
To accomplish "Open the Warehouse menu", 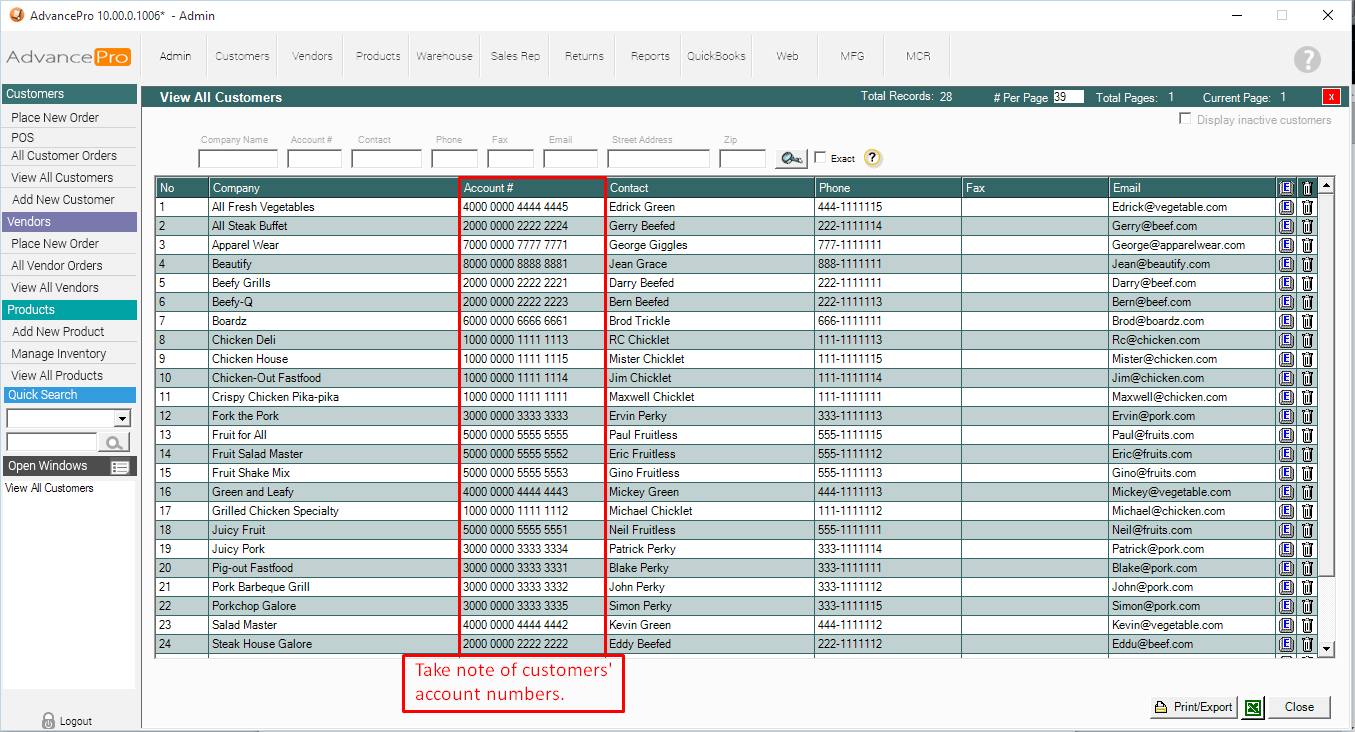I will pos(444,56).
